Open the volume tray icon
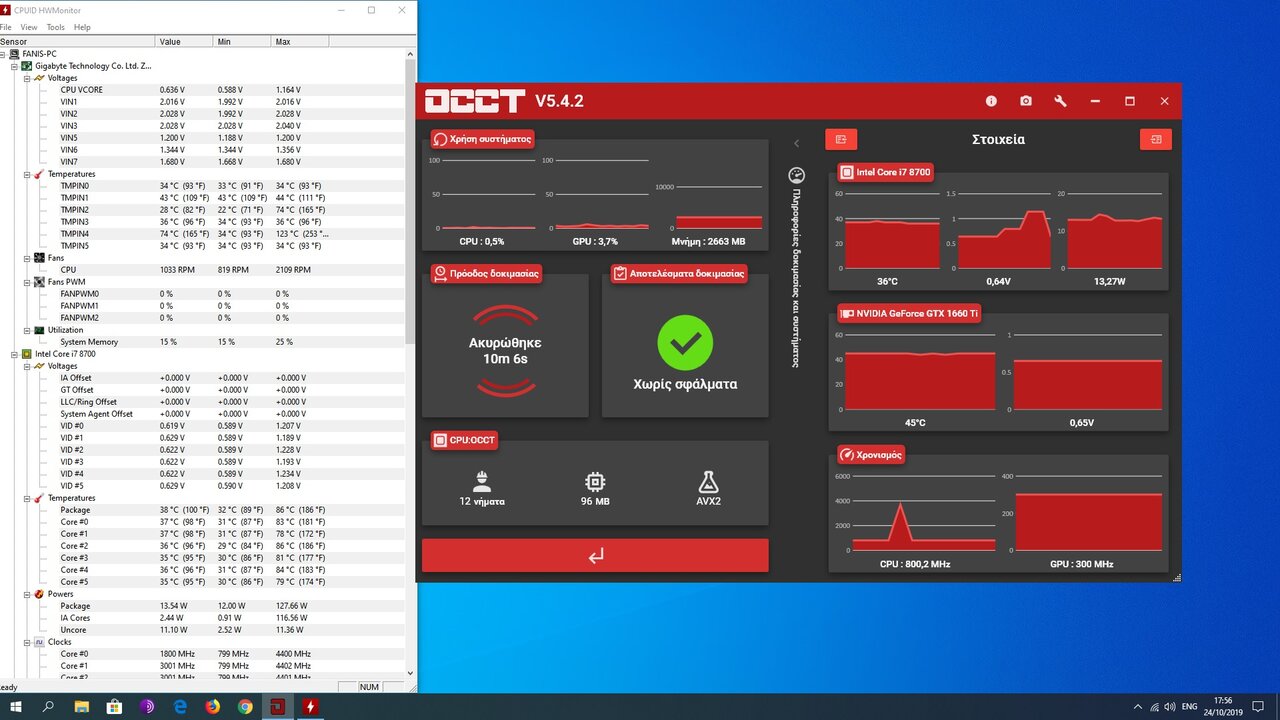 coord(1171,706)
